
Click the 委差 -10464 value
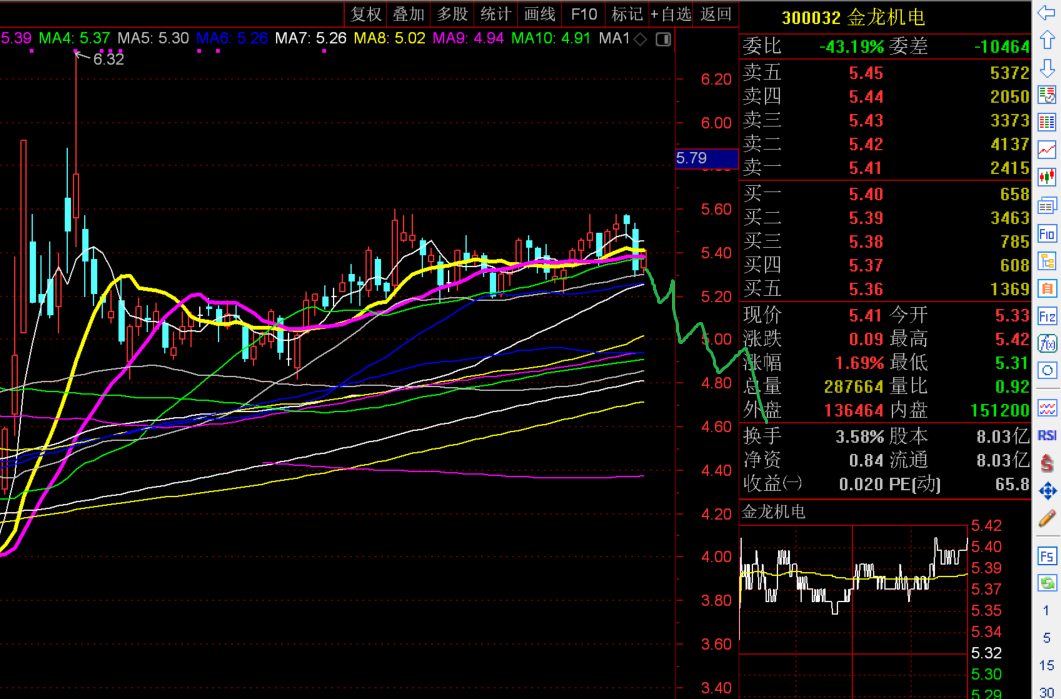pos(1001,47)
